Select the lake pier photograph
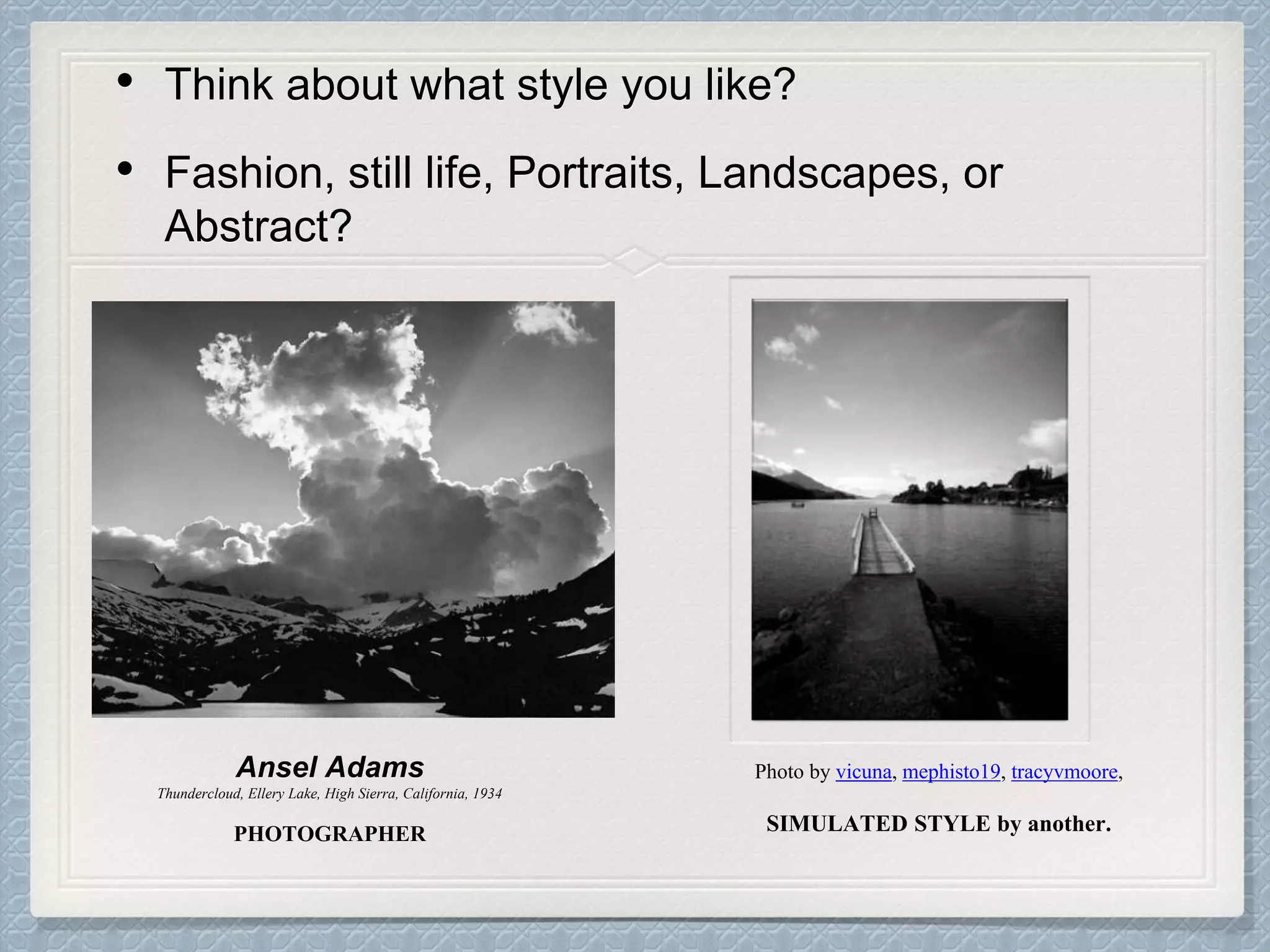The image size is (1270, 952). (x=909, y=509)
